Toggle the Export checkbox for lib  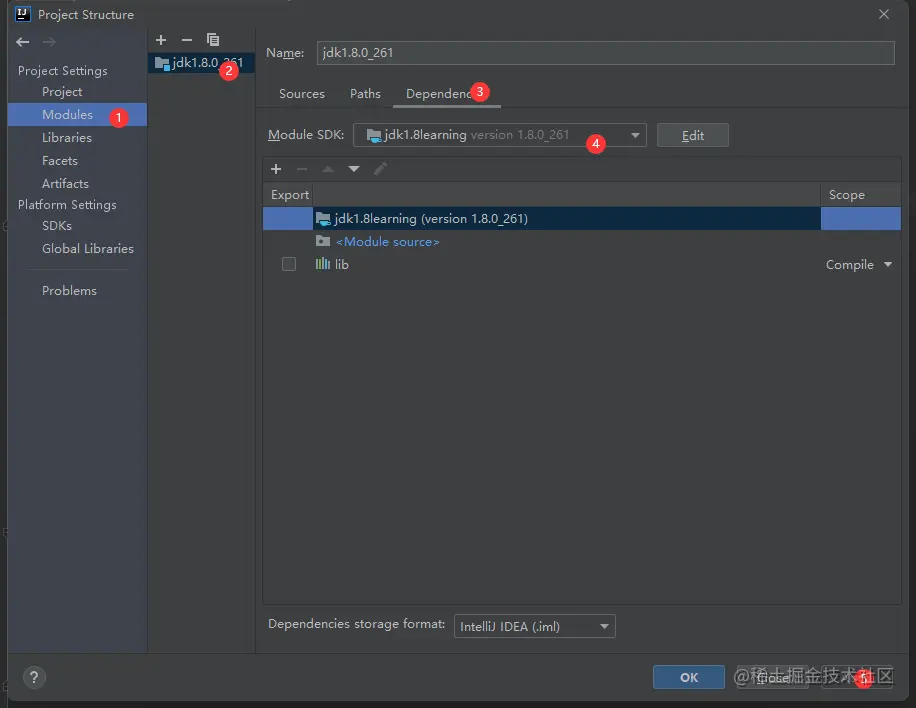(x=289, y=264)
